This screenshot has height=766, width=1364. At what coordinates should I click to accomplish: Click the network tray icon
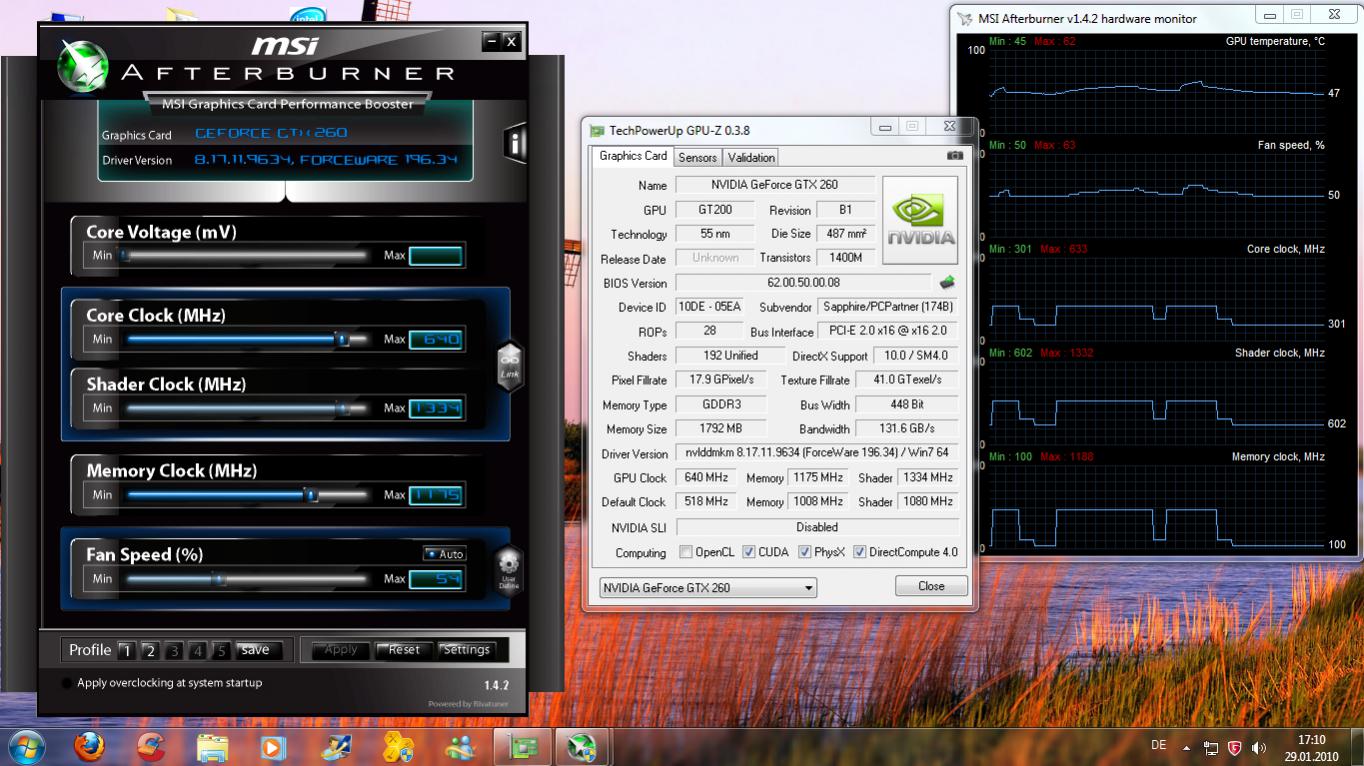click(x=1211, y=747)
